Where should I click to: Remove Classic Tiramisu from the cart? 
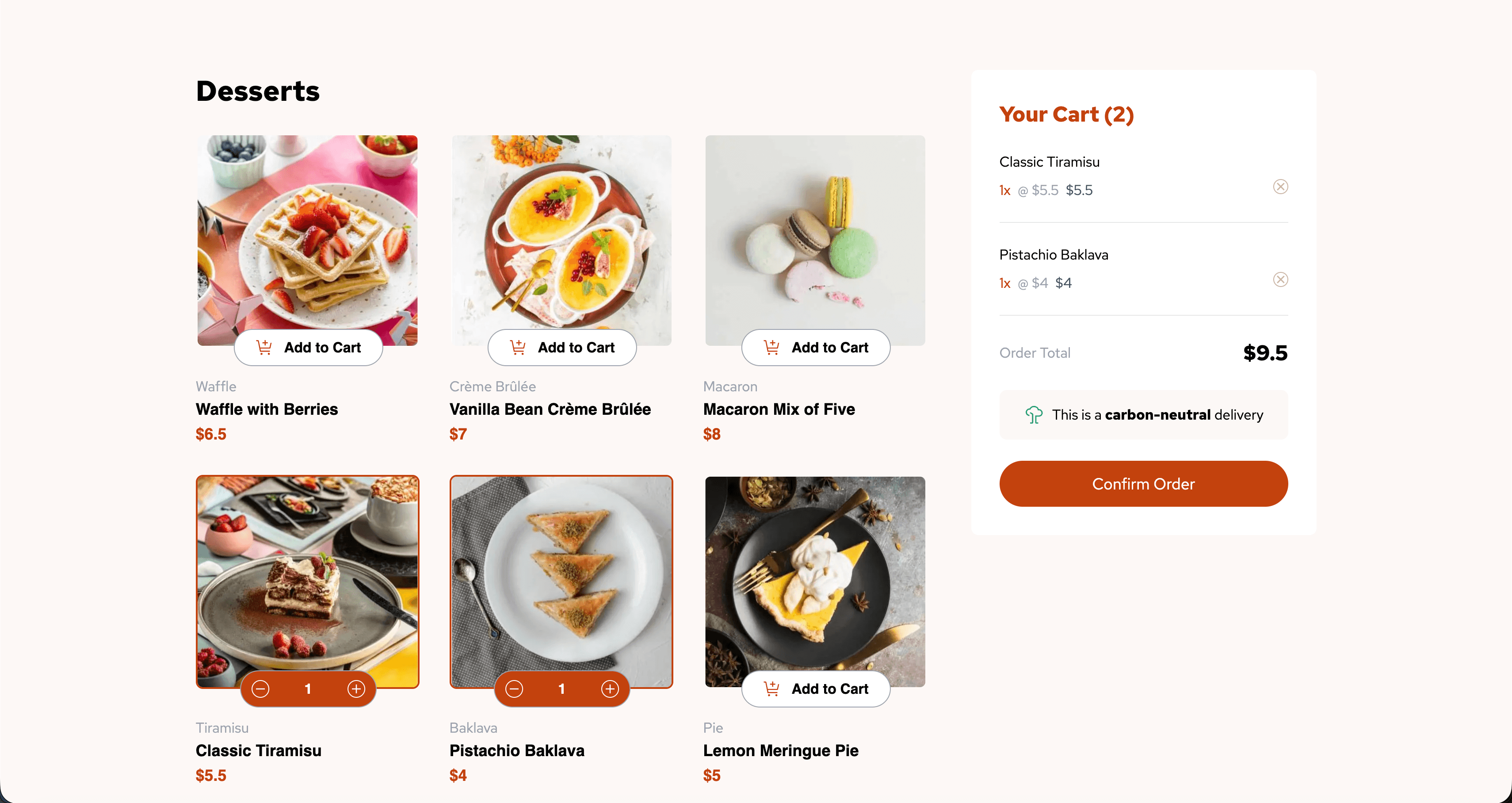(1281, 187)
